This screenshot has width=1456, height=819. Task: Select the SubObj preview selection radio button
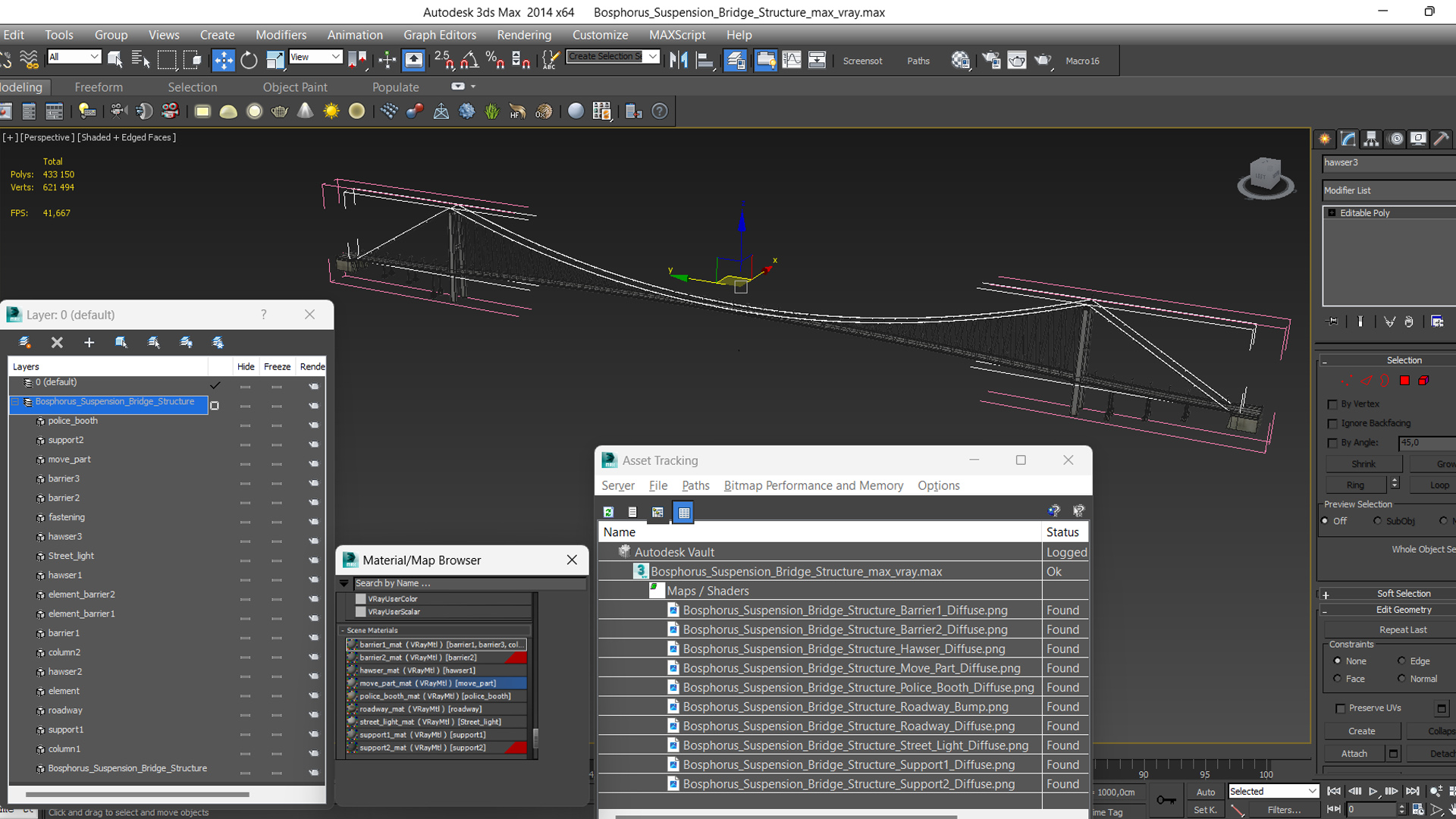tap(1377, 521)
